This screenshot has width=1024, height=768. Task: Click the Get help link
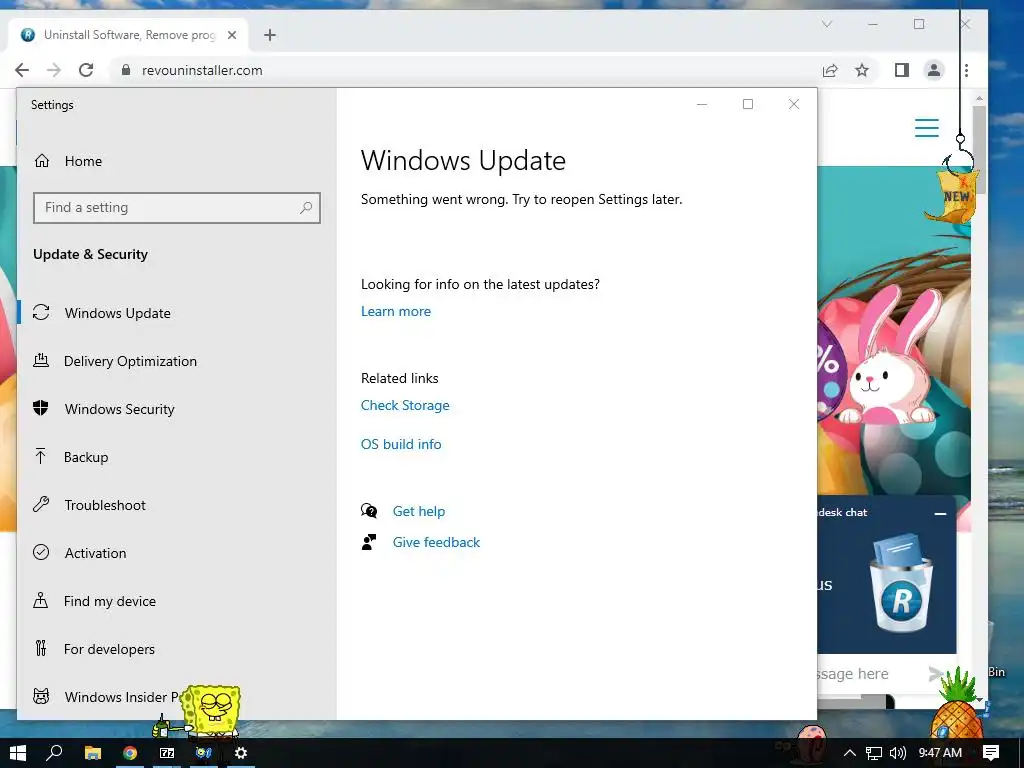(419, 511)
